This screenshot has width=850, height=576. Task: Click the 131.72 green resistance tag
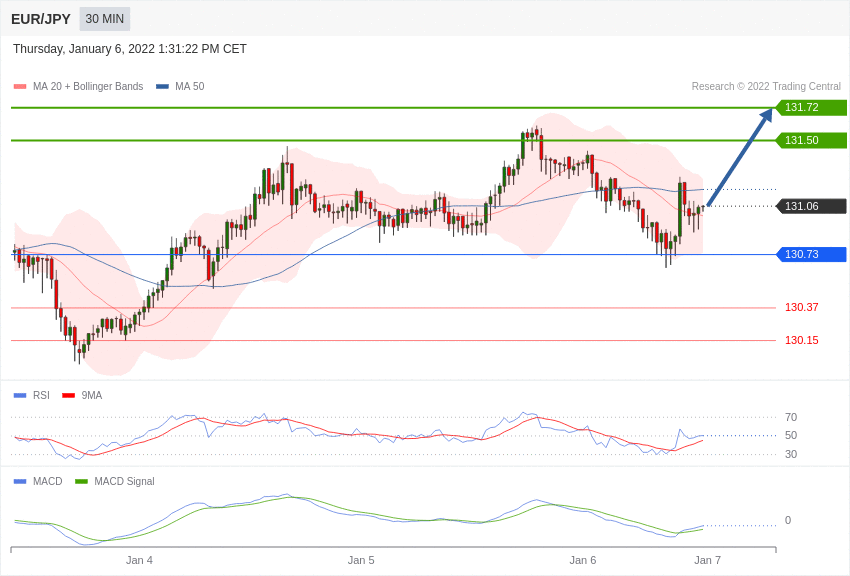[x=811, y=107]
